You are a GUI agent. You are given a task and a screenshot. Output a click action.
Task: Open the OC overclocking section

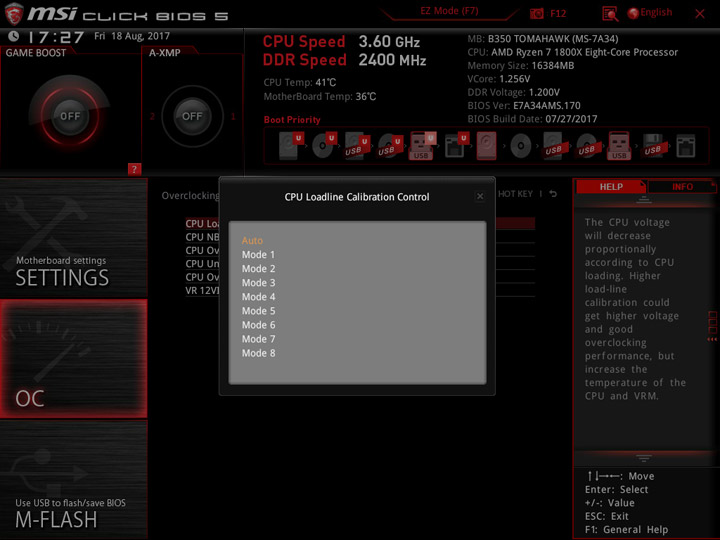[x=73, y=359]
